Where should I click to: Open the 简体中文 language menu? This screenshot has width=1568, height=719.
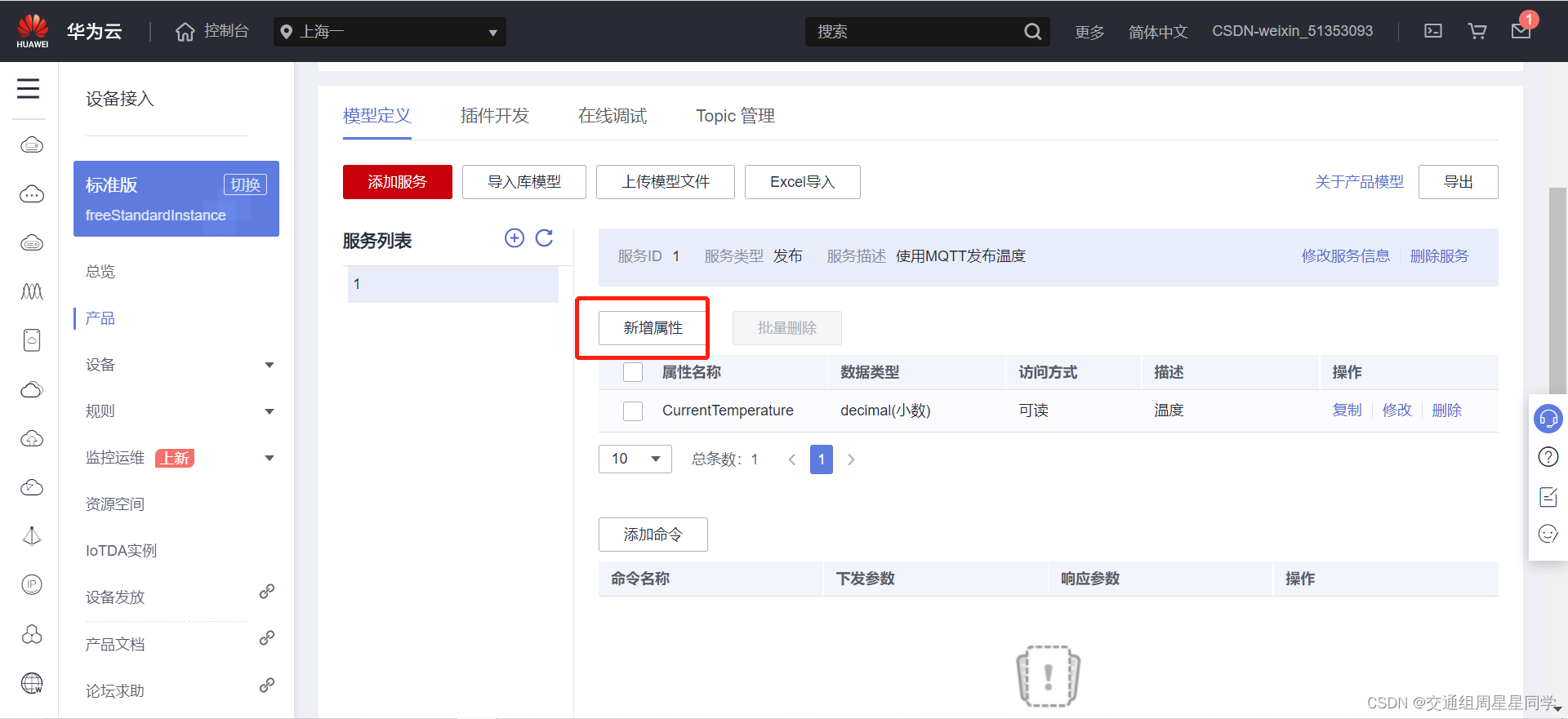1158,32
